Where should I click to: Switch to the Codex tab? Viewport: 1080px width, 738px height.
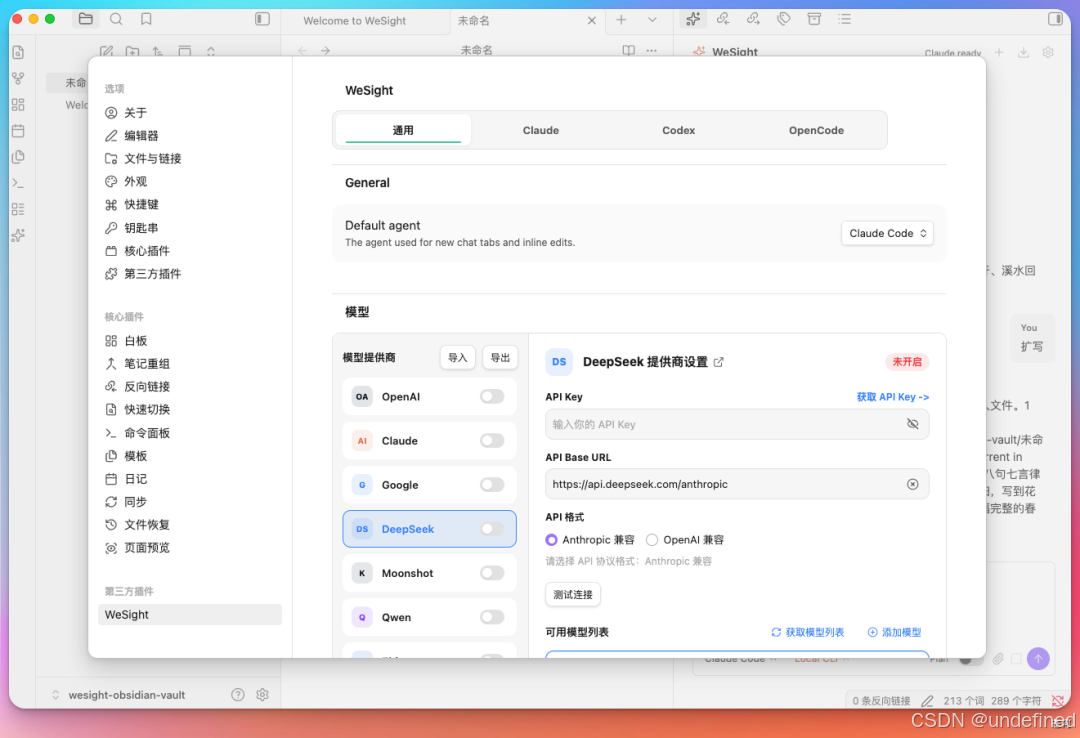tap(678, 130)
